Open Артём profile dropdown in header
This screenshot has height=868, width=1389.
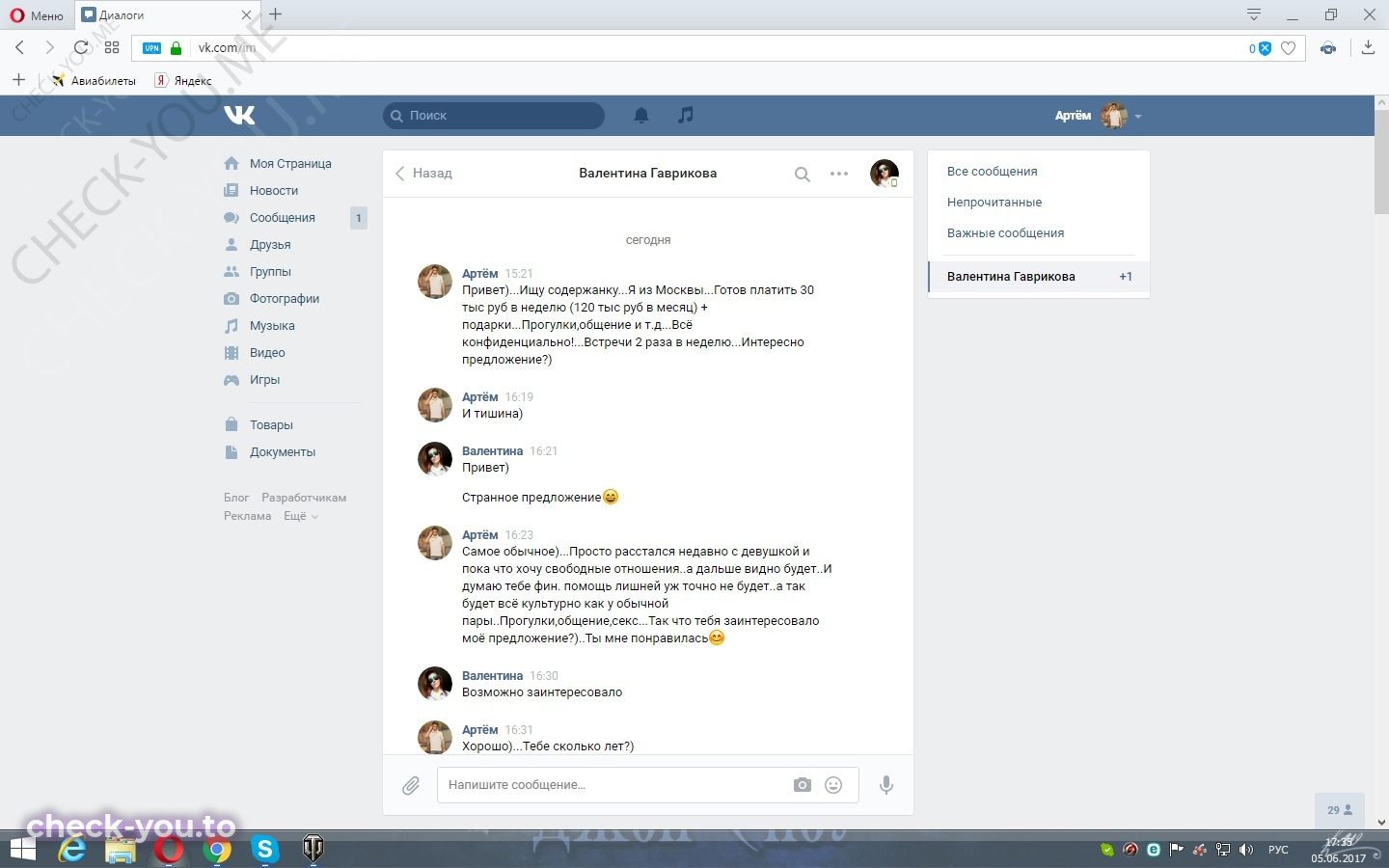coord(1098,116)
